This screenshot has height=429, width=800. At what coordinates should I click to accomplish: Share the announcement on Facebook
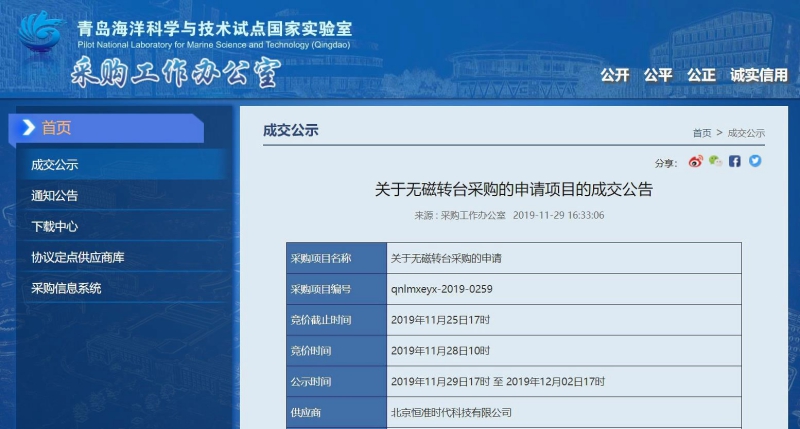click(x=735, y=161)
